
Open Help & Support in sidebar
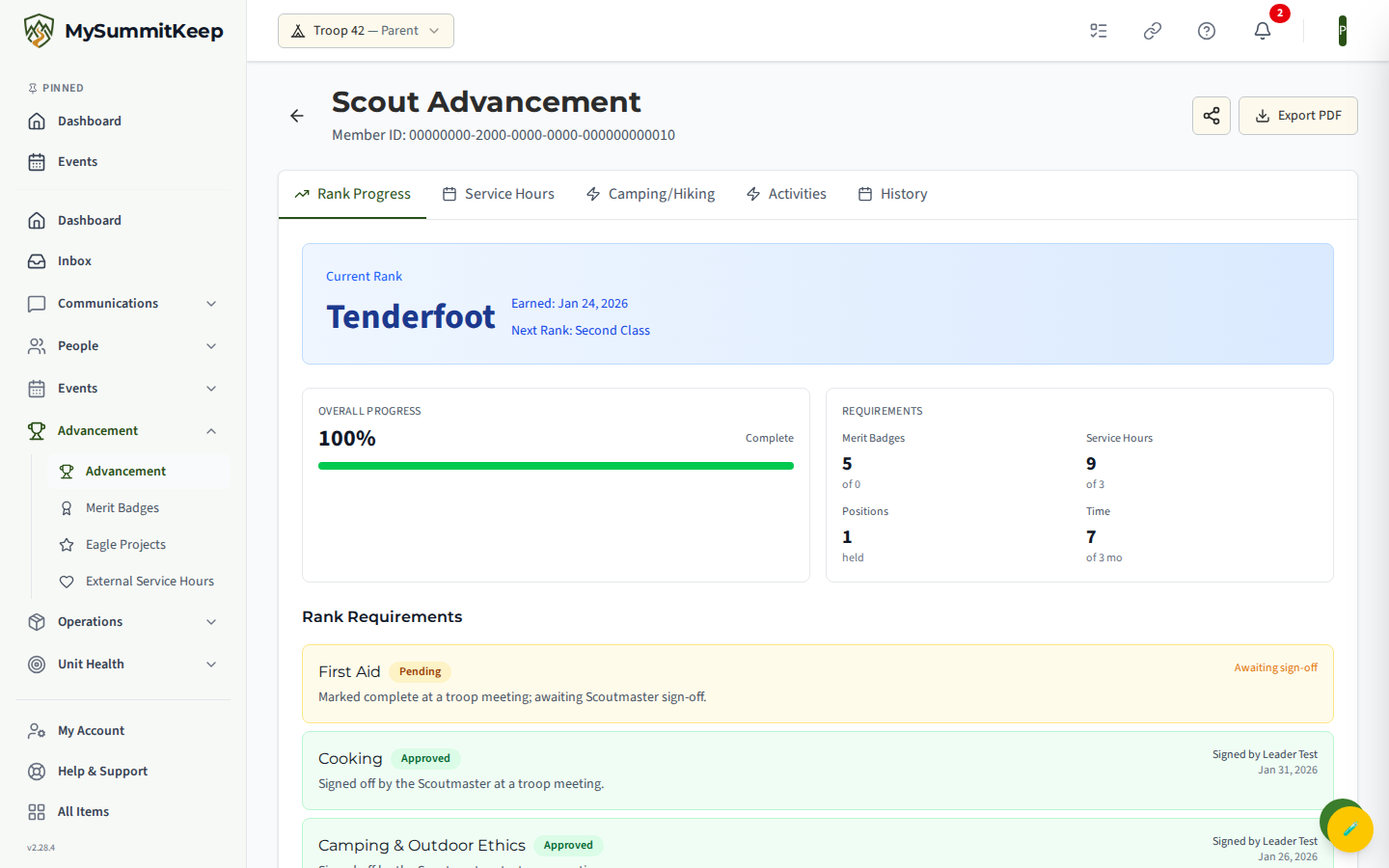pyautogui.click(x=123, y=771)
